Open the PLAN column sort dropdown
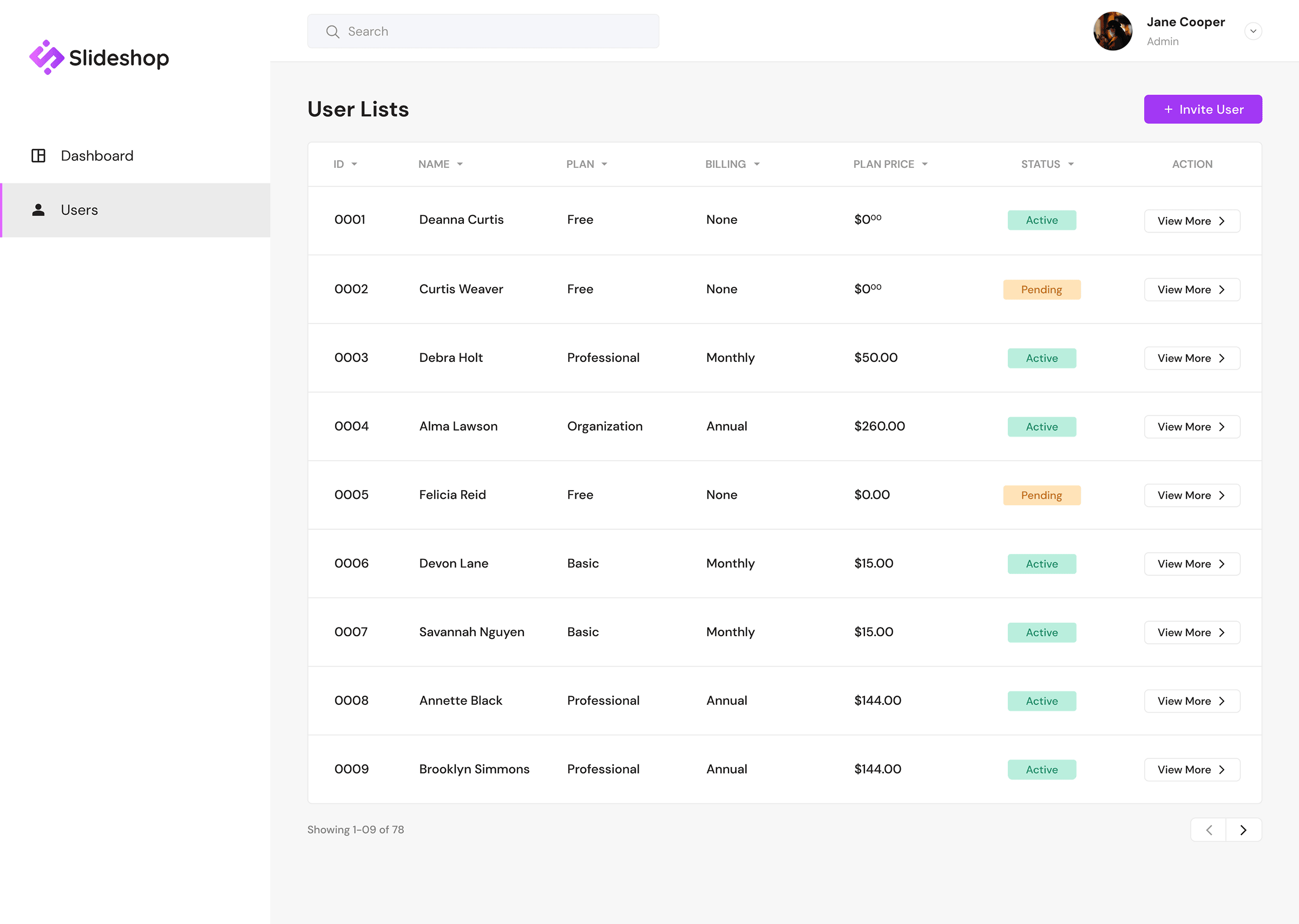The width and height of the screenshot is (1299, 924). [604, 164]
